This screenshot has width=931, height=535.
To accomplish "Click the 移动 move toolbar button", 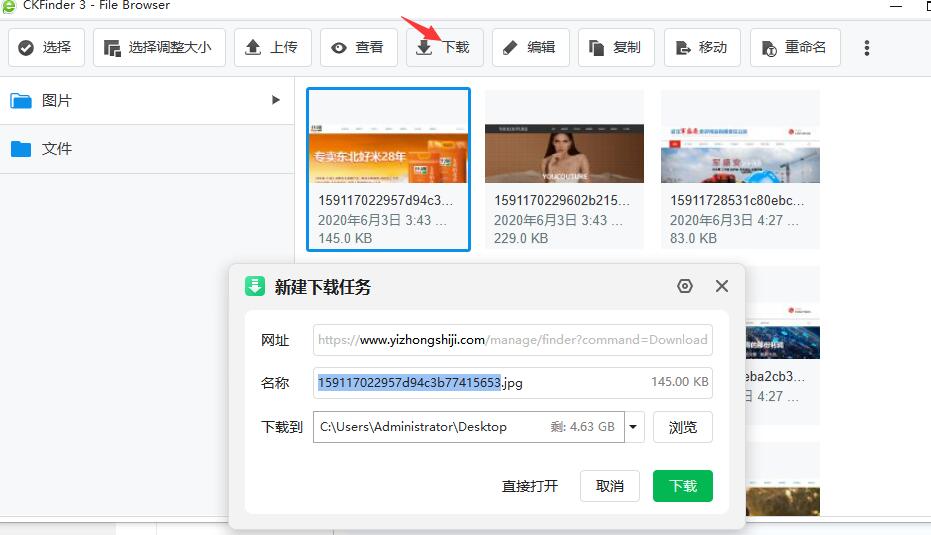I will [x=702, y=47].
